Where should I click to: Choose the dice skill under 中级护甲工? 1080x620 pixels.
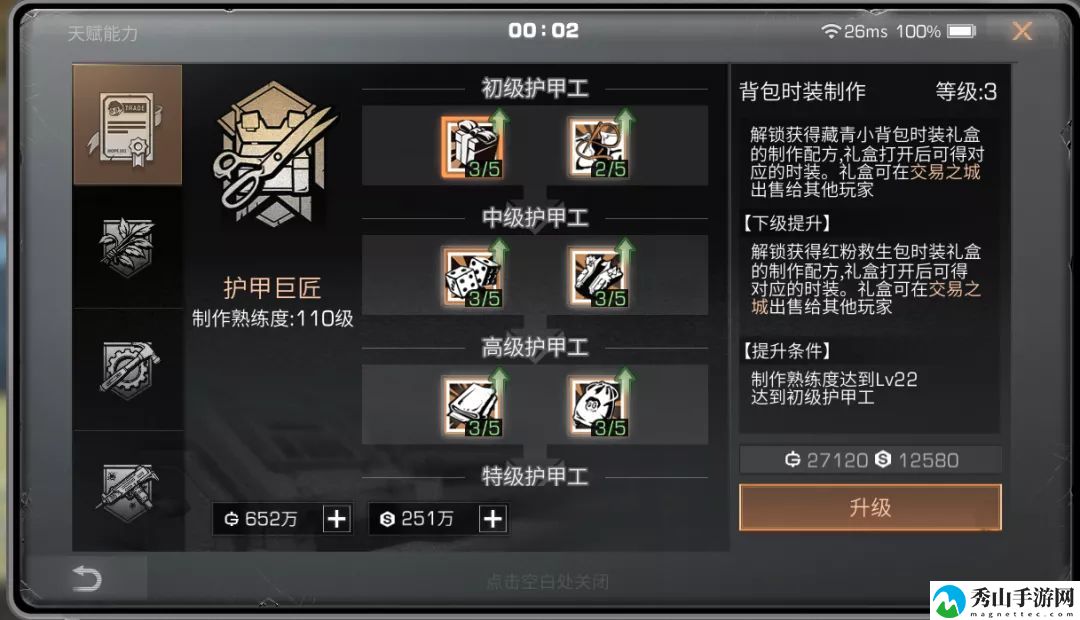point(472,276)
